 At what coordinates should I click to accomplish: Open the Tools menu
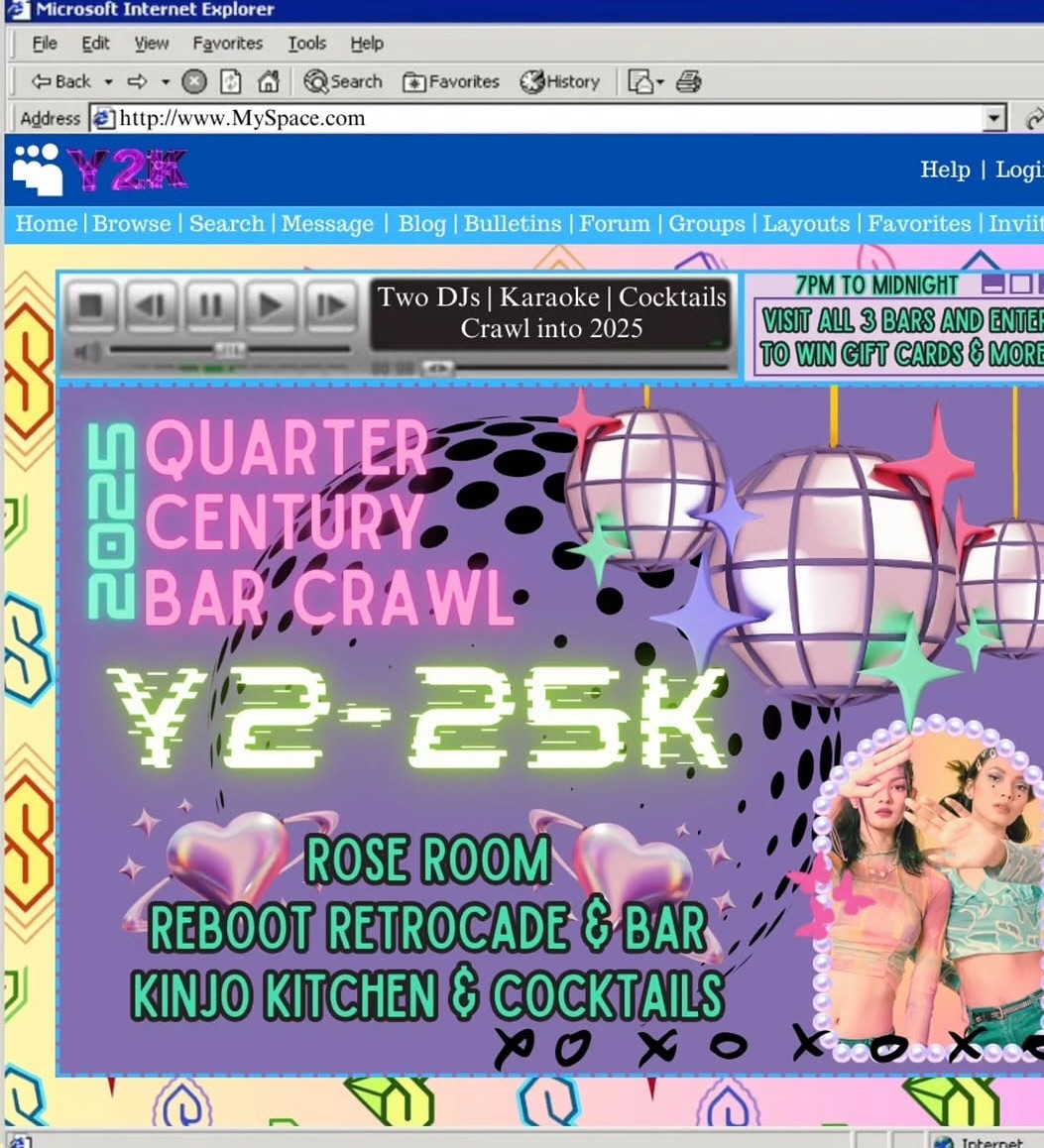click(x=306, y=44)
